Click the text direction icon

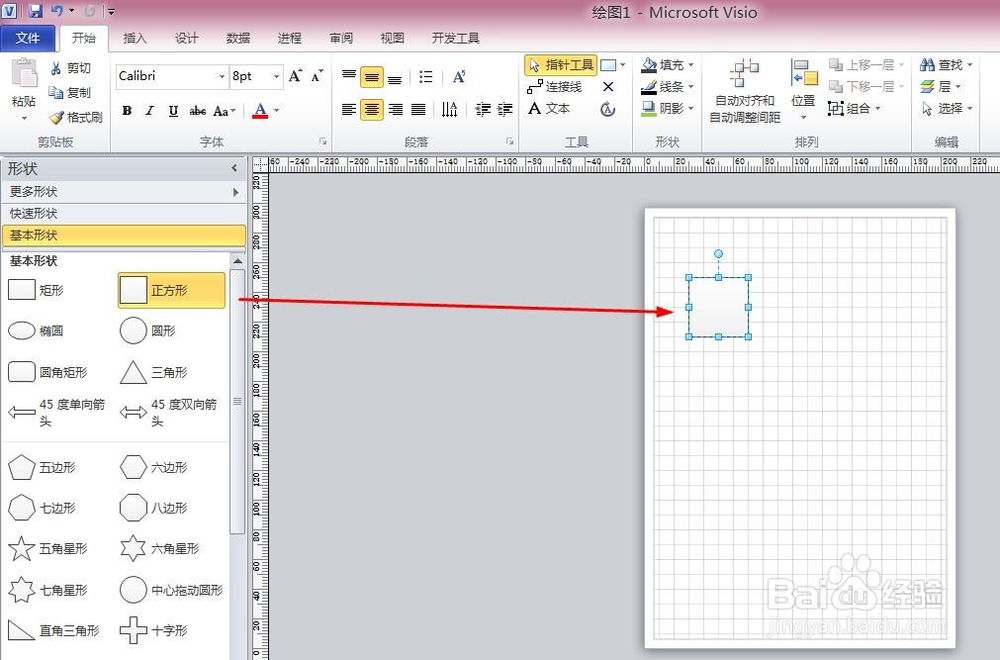[x=449, y=110]
